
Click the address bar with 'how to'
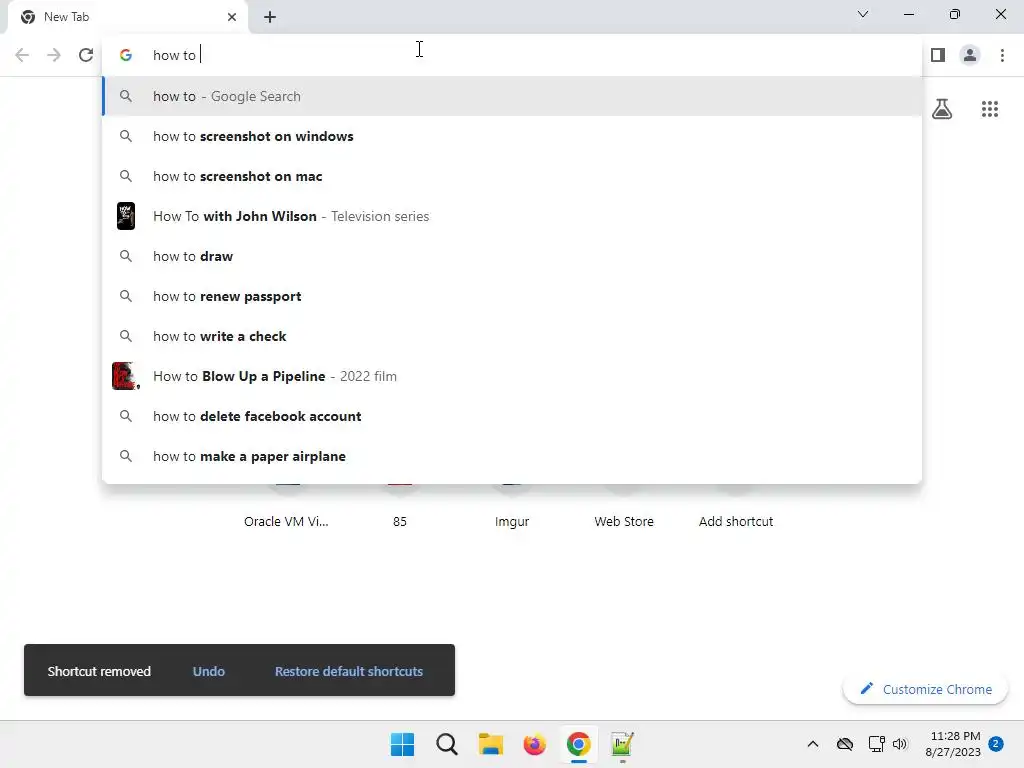tap(512, 55)
